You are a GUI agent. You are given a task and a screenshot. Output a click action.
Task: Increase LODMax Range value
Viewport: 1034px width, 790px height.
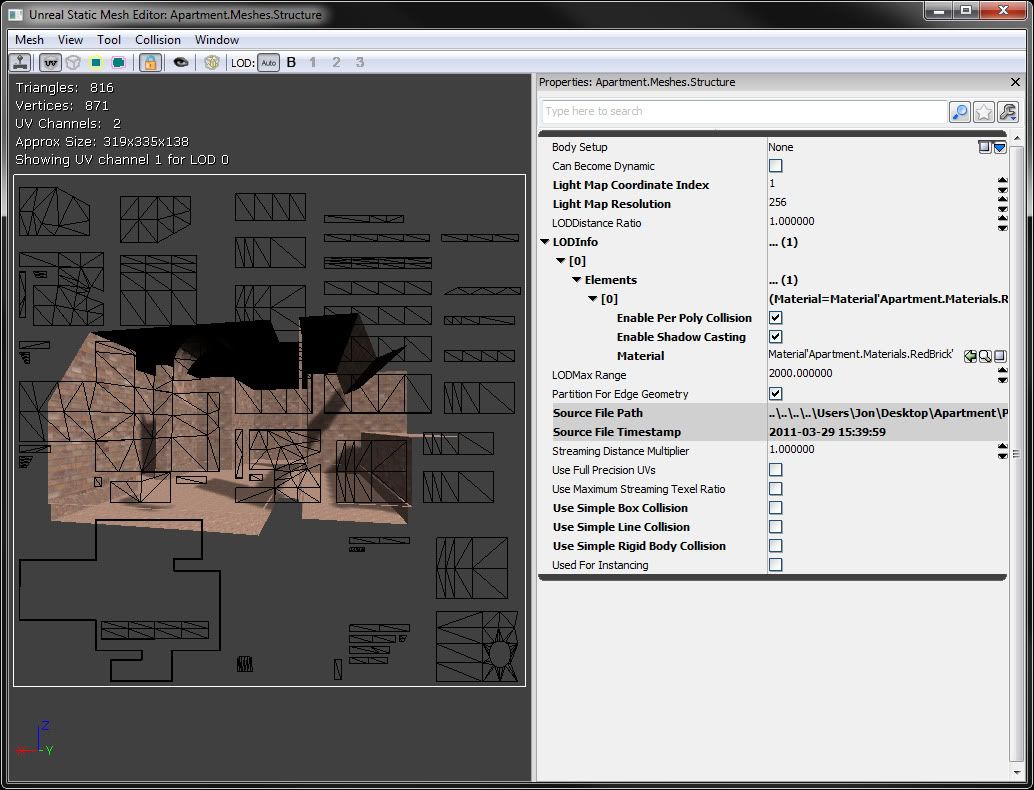point(1002,371)
